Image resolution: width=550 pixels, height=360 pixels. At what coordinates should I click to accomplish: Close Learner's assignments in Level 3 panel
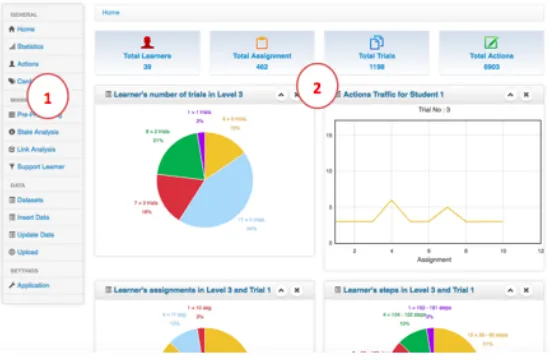(x=297, y=290)
